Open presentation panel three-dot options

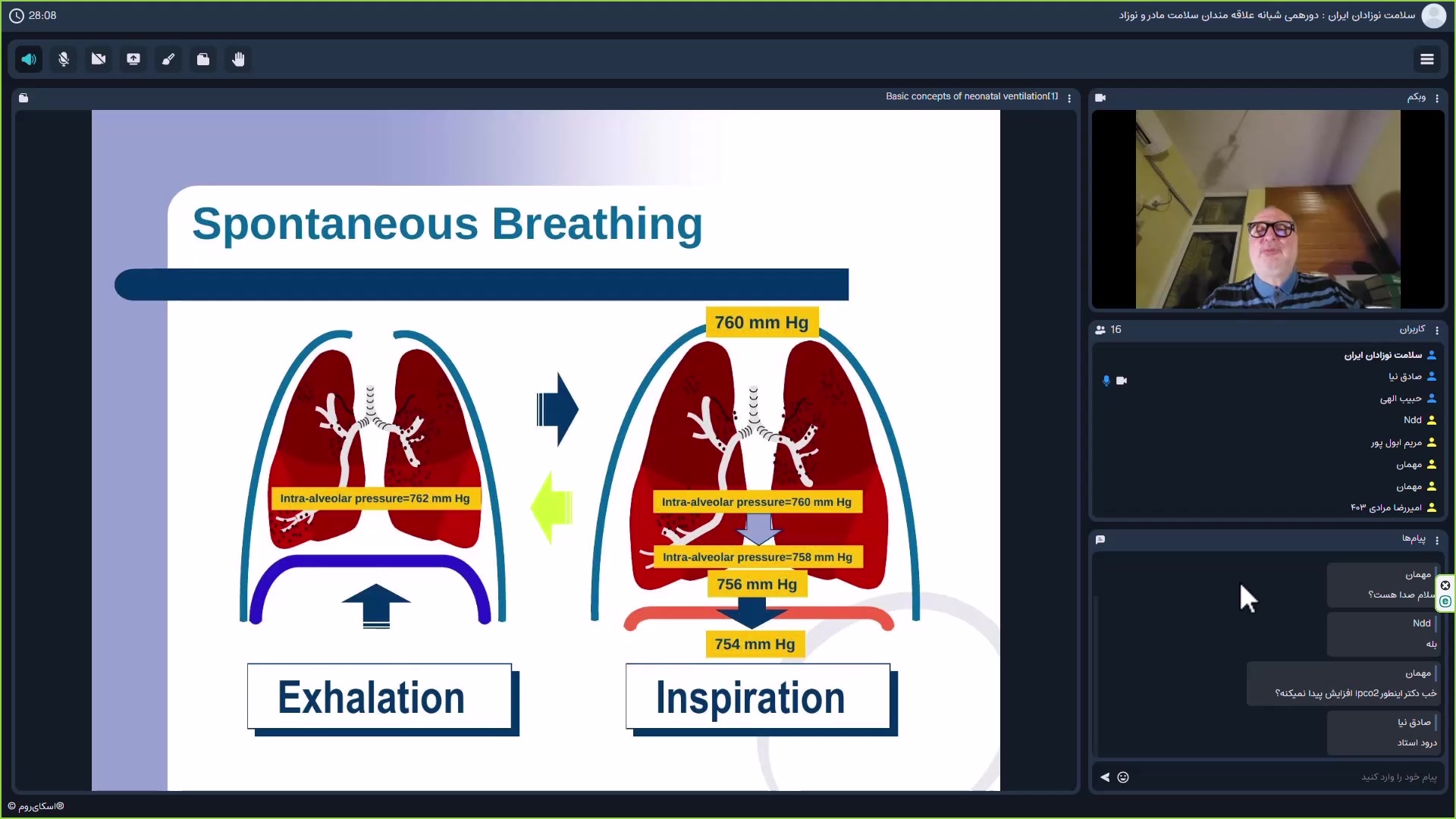click(1069, 99)
